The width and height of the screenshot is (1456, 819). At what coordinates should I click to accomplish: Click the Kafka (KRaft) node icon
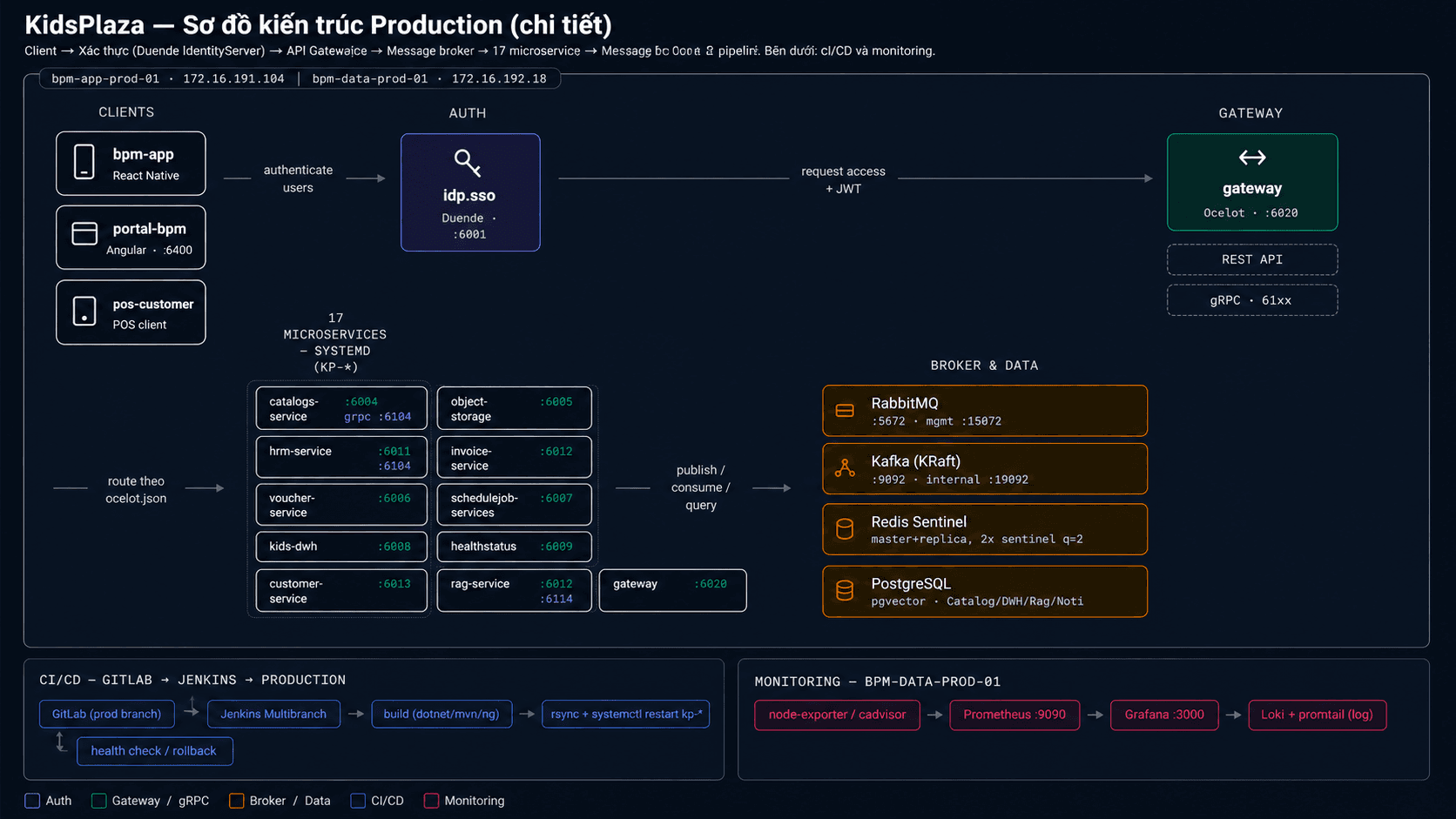click(845, 468)
